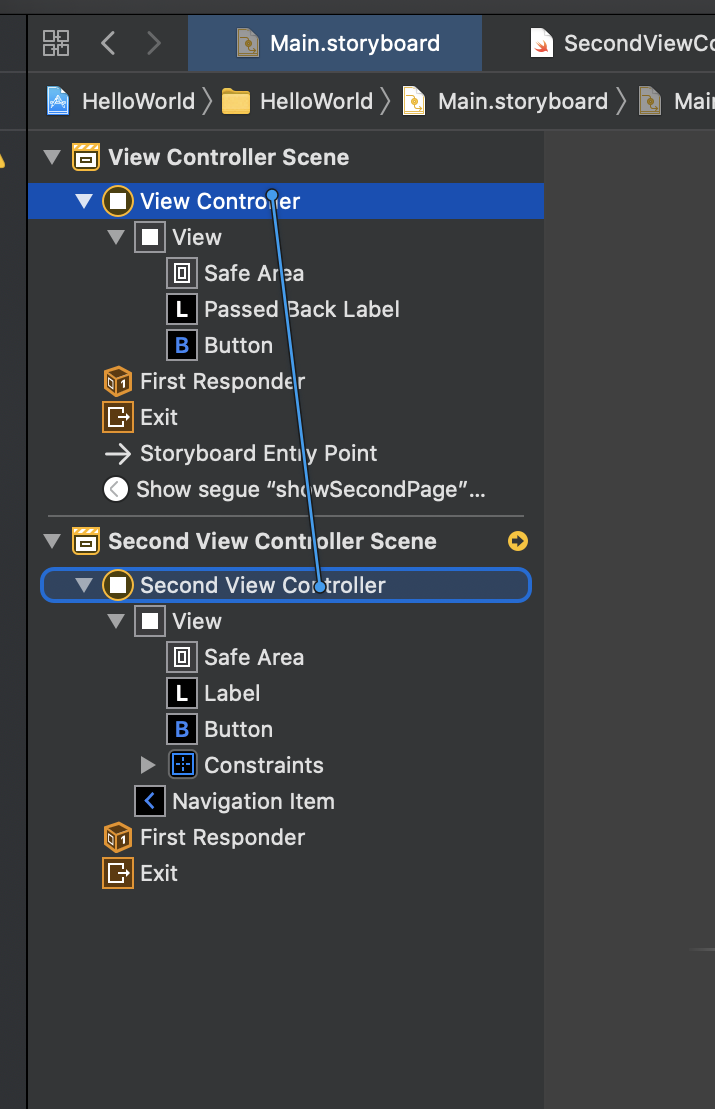This screenshot has width=715, height=1109.
Task: Click the Storyboard Entry Point arrow icon
Action: pyautogui.click(x=118, y=454)
